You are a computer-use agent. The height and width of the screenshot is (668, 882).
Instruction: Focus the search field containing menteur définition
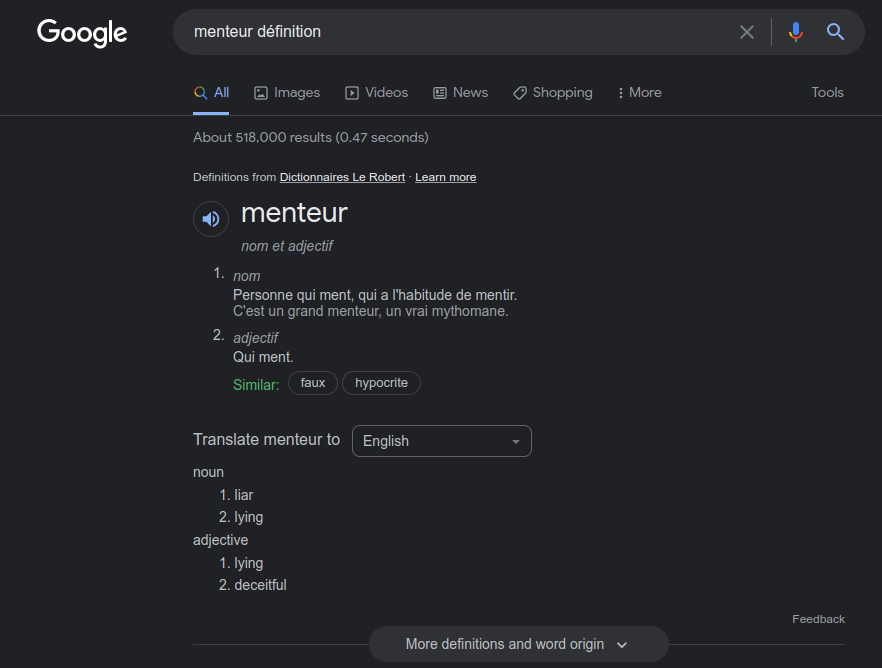[x=461, y=32]
